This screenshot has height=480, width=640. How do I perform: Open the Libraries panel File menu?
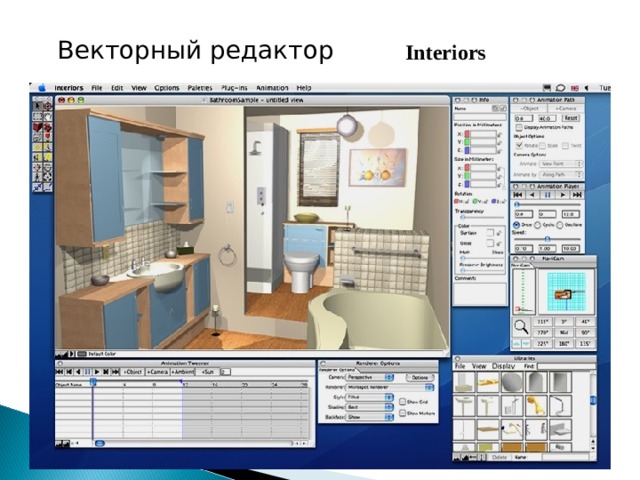pos(460,367)
